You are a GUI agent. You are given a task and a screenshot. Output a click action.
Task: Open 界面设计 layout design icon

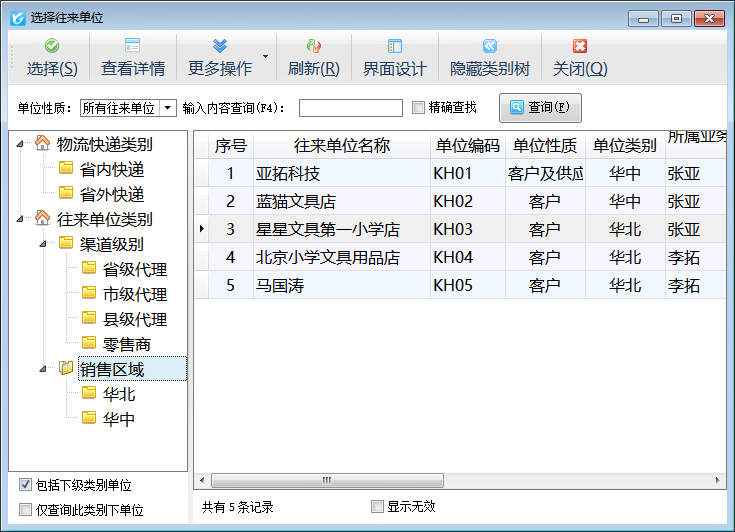point(394,46)
